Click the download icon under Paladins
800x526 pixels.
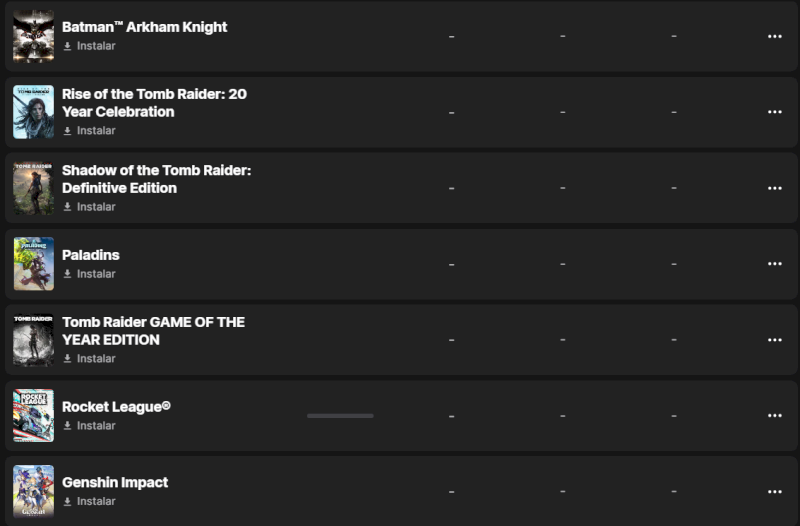pos(68,274)
